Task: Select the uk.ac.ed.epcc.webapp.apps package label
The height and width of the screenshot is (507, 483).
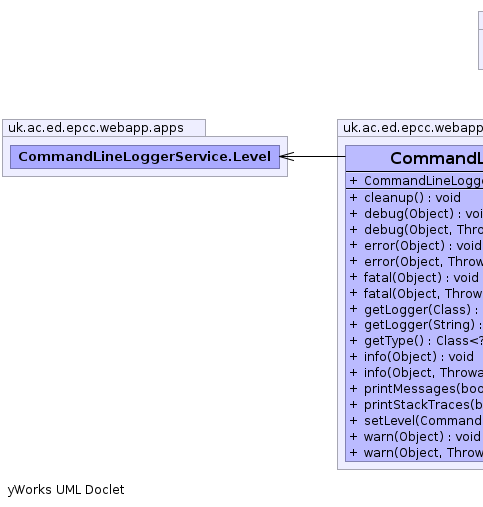Action: [96, 128]
